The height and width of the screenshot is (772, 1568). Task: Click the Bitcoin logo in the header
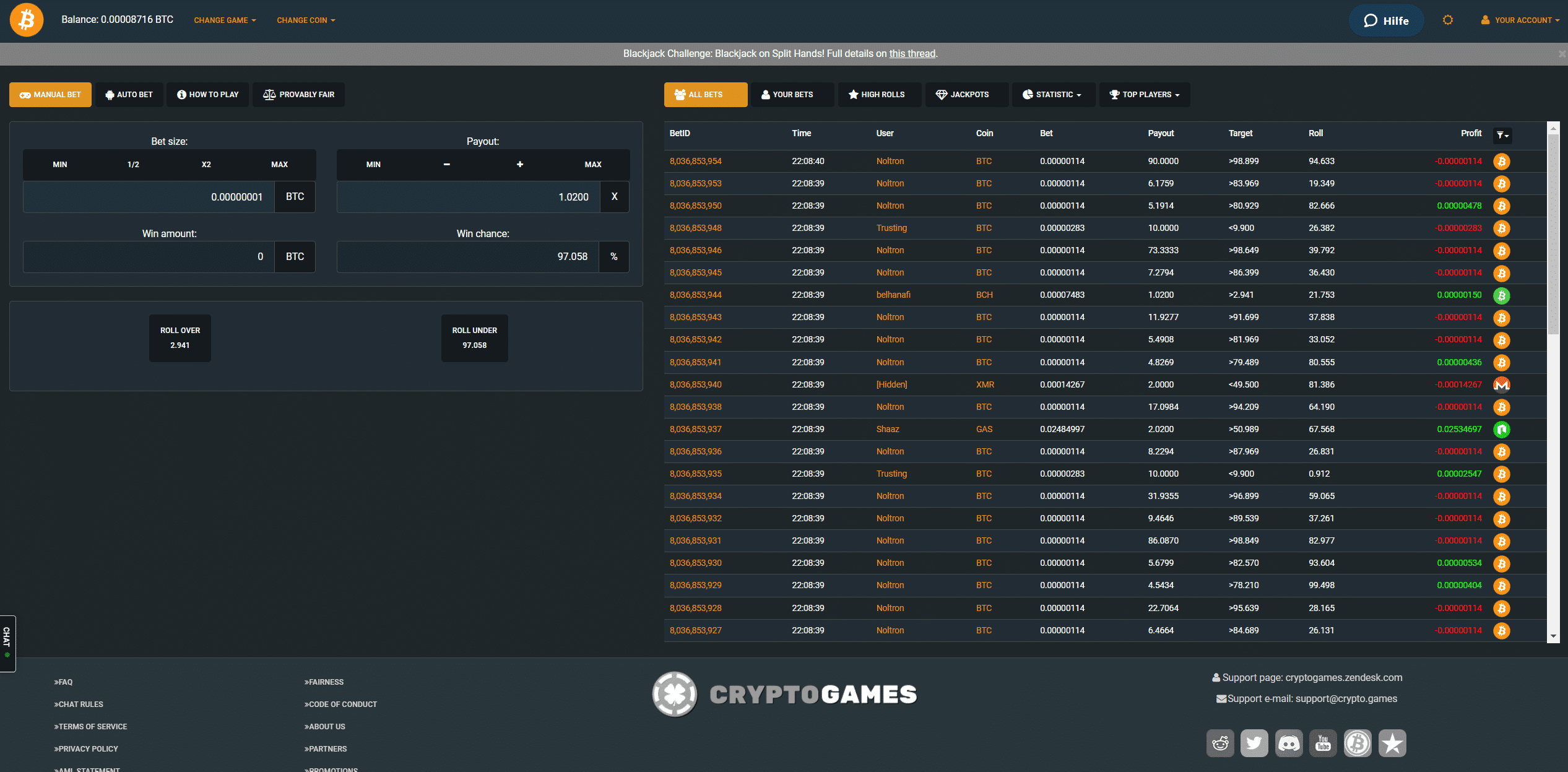click(x=27, y=20)
